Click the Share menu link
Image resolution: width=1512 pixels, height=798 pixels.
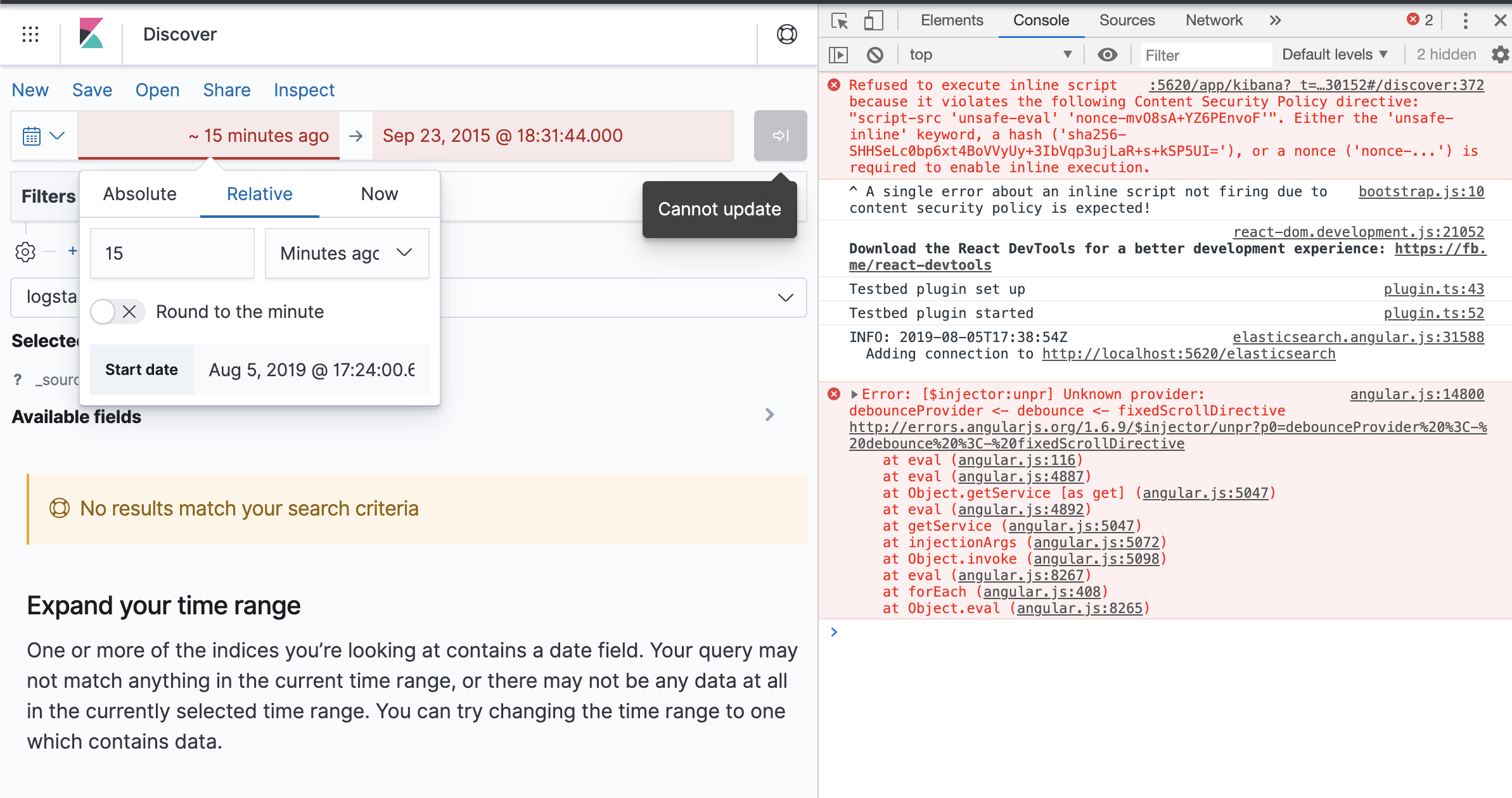[226, 90]
